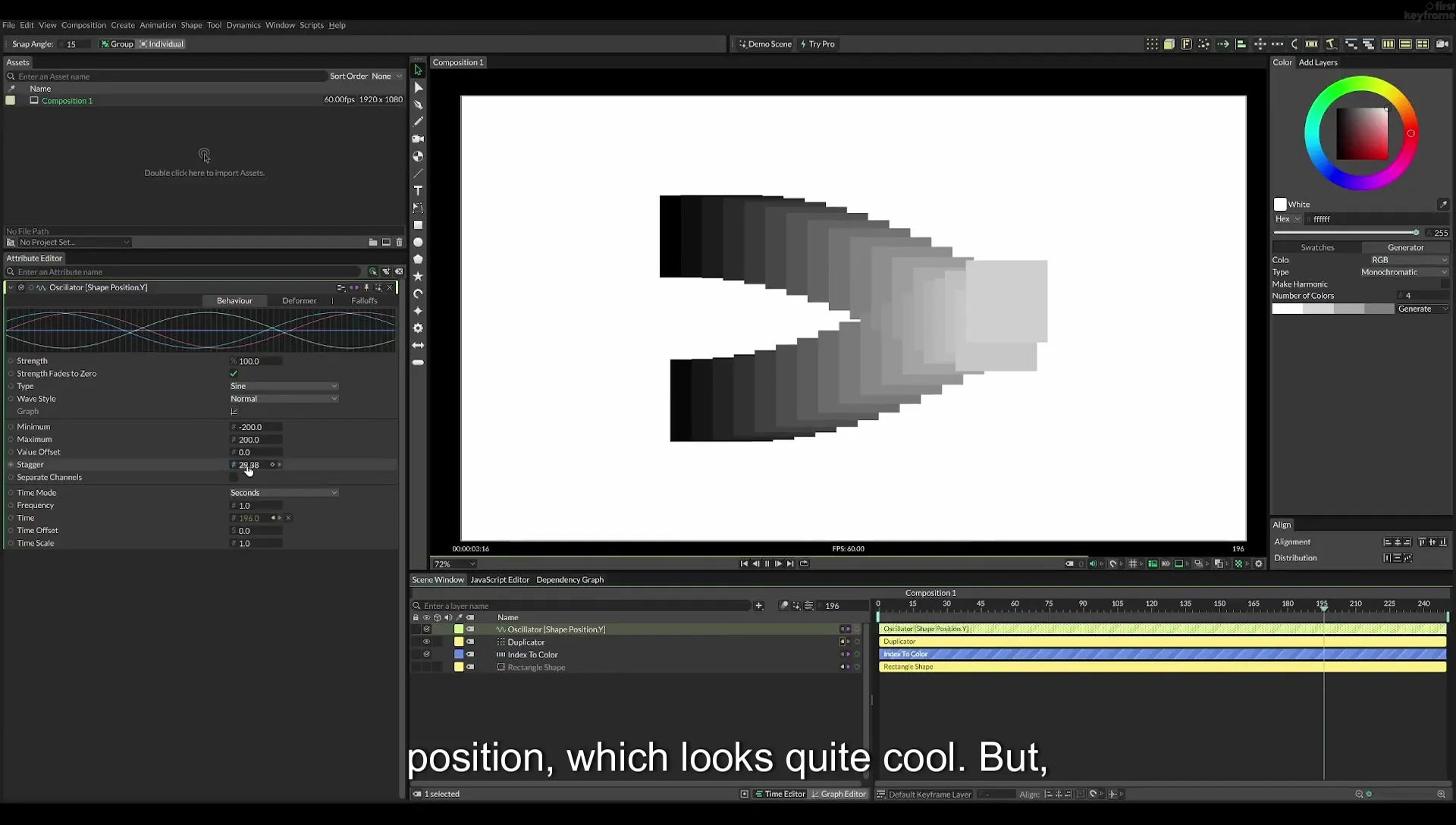Toggle the Make Harmonic checkbox
This screenshot has height=825, width=1456.
[x=1445, y=284]
